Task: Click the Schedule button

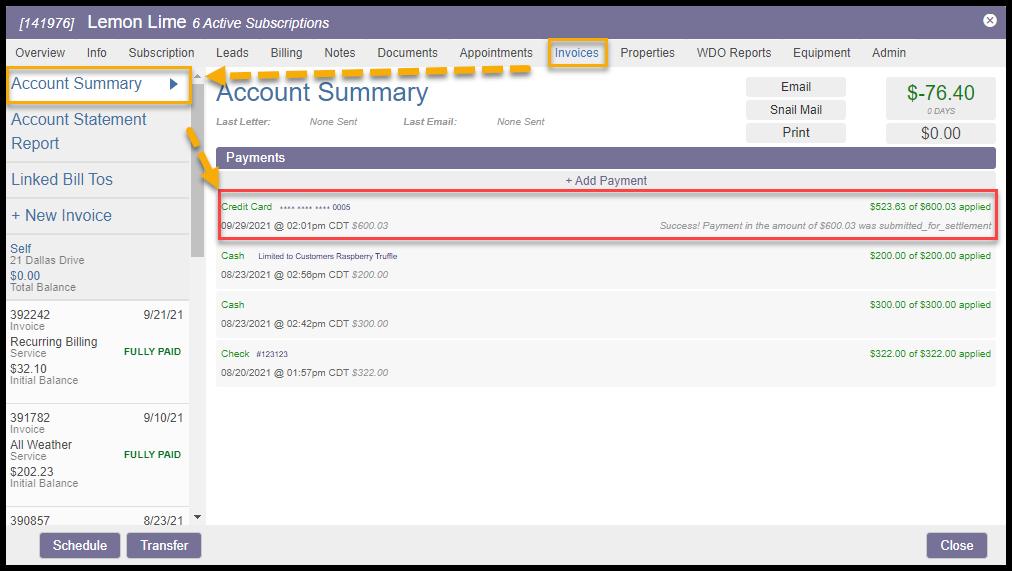Action: coord(80,545)
